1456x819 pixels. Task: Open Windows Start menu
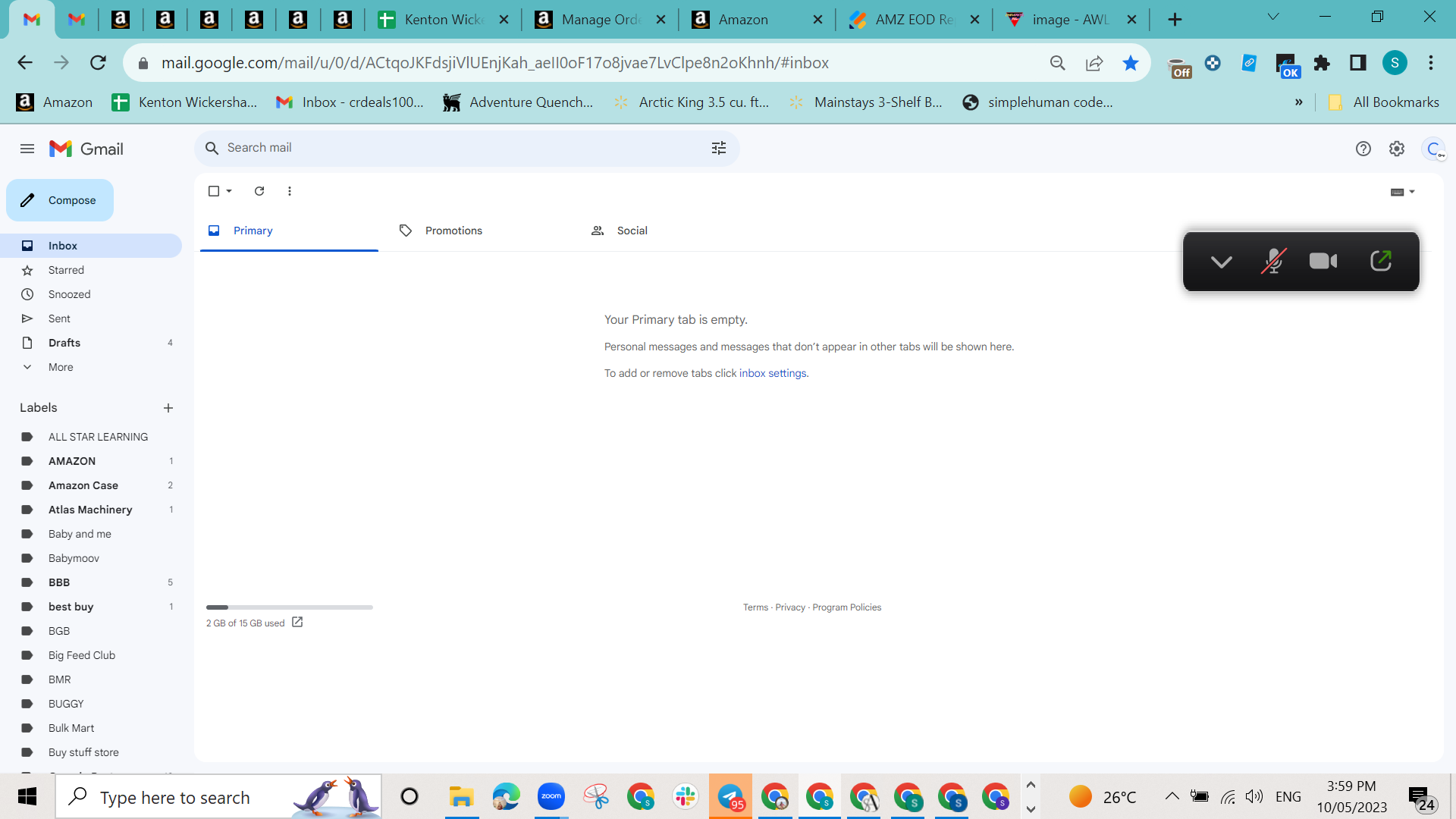tap(27, 796)
